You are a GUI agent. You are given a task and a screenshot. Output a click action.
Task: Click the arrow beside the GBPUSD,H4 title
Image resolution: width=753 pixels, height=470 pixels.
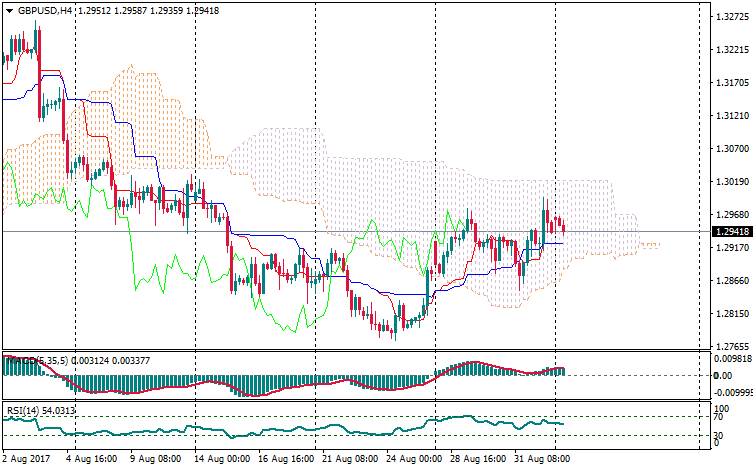(x=8, y=10)
